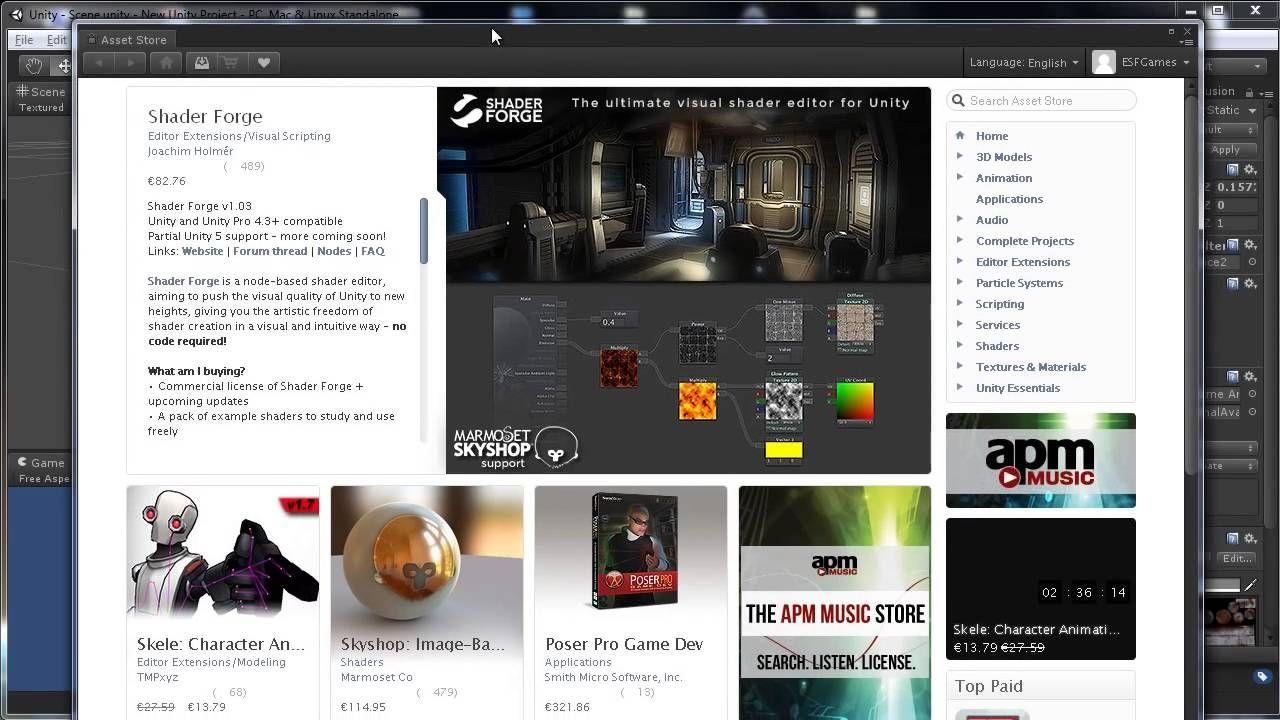Open the Edit menu in Unity
The width and height of the screenshot is (1280, 720).
(x=57, y=40)
